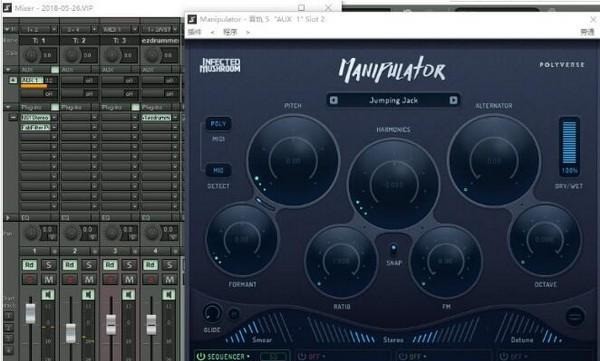This screenshot has height=361, width=600.
Task: Click plus button beside AUX 1 send
Action: tap(13, 80)
